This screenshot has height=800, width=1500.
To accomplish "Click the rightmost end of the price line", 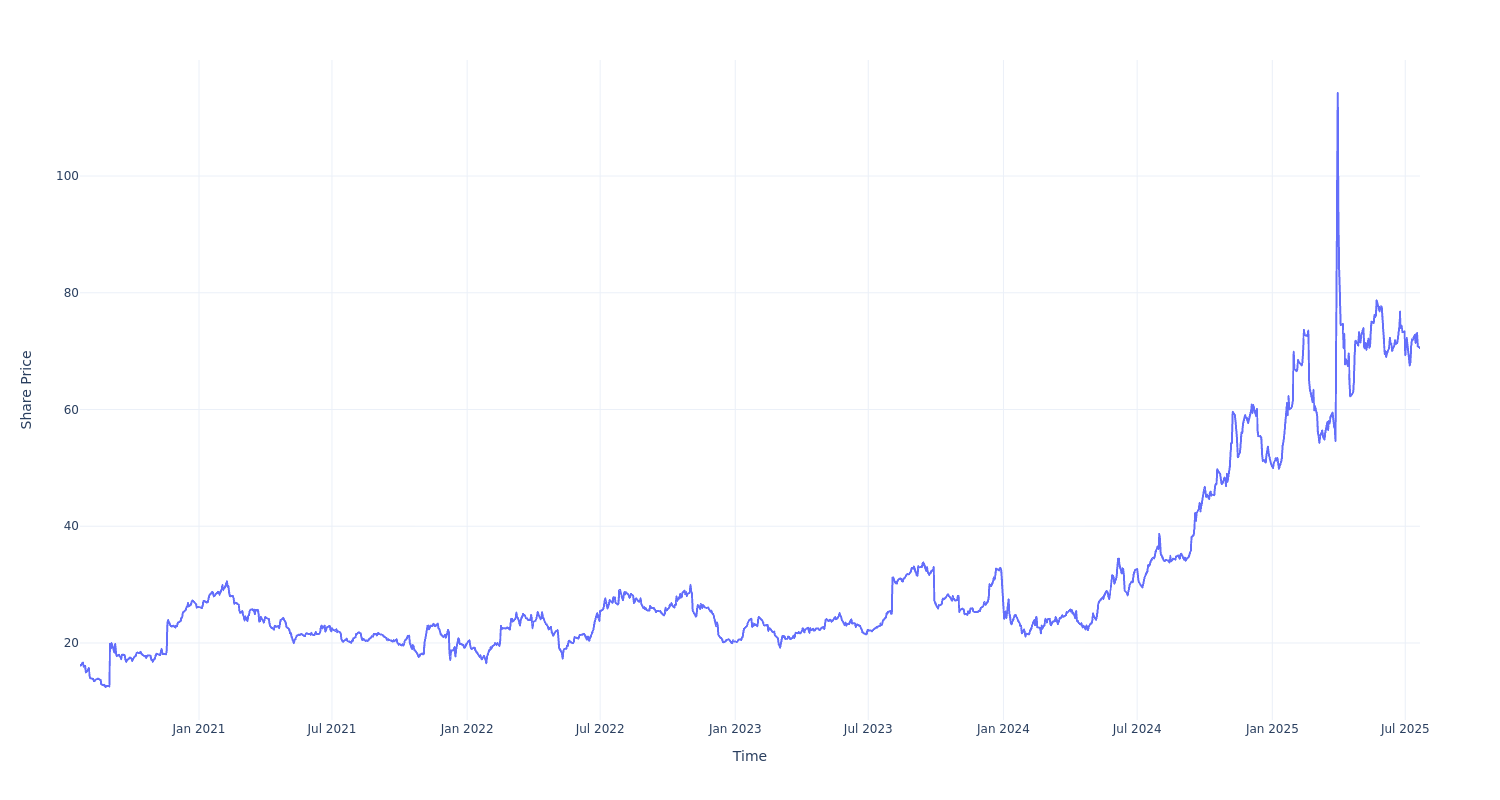I will (x=1419, y=347).
